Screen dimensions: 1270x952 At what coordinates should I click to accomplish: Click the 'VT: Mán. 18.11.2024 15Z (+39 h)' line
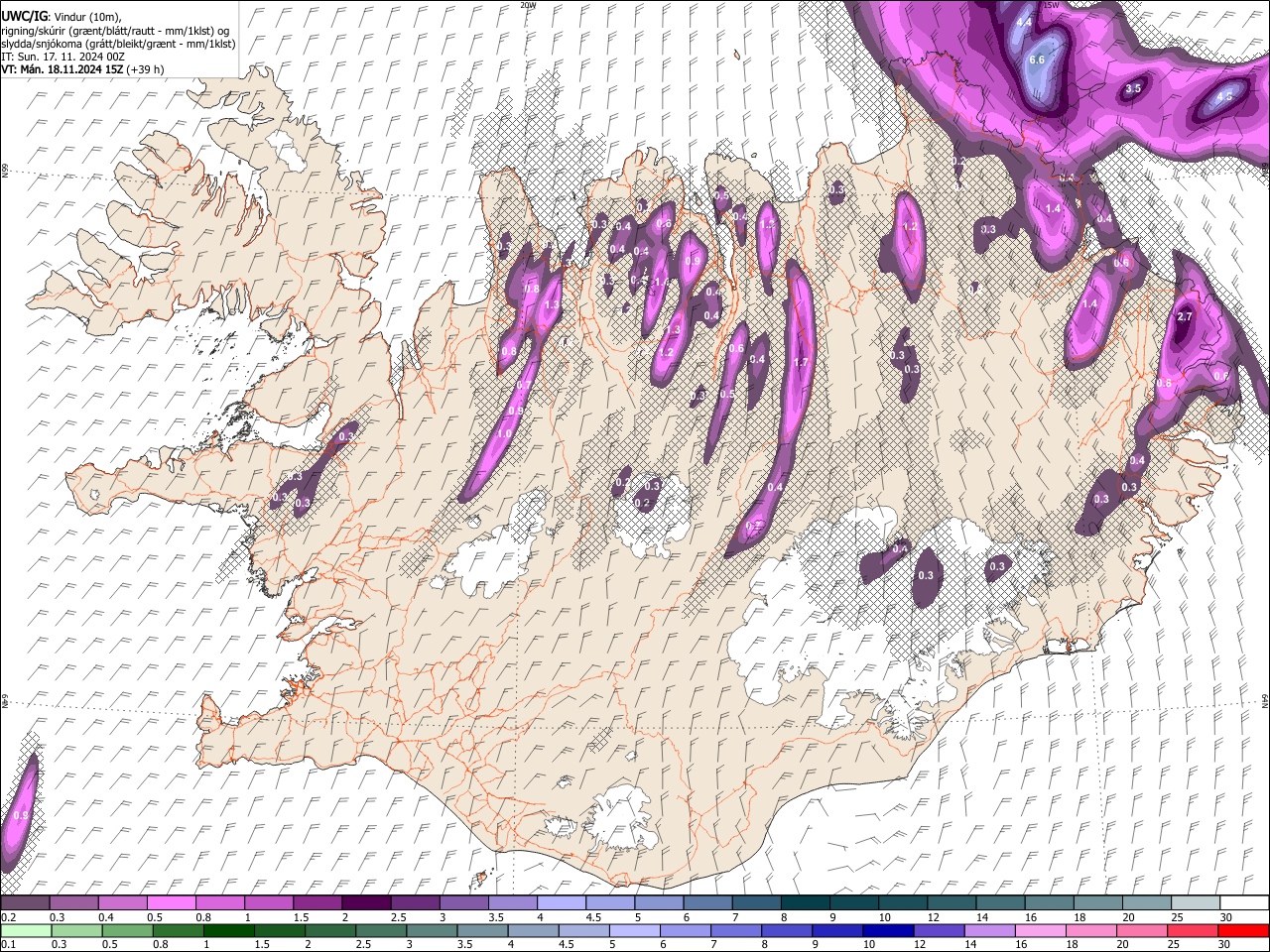coord(83,69)
